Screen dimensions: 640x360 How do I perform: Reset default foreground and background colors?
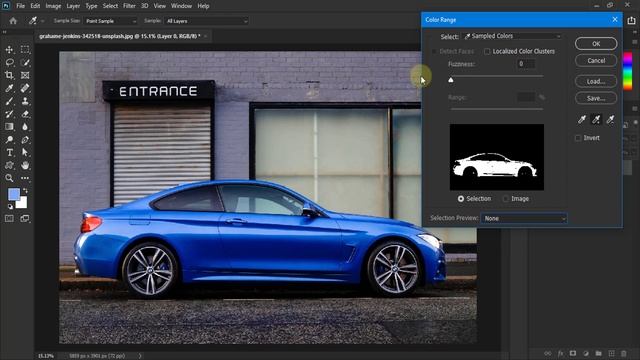tap(10, 207)
